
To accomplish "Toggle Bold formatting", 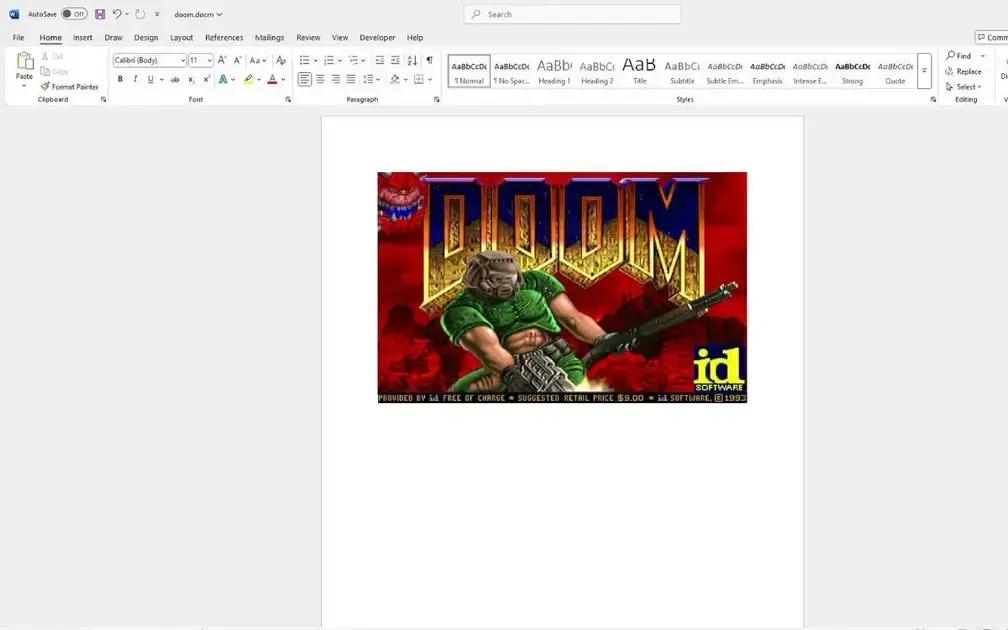I will coord(120,80).
